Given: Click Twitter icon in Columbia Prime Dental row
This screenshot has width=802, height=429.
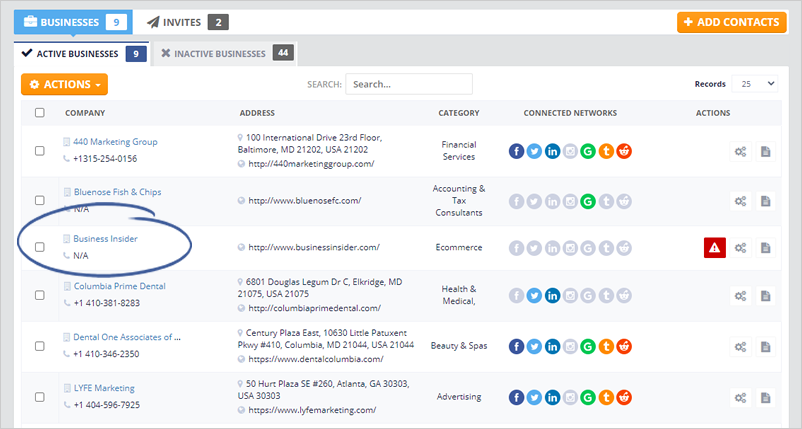Looking at the screenshot, I should coord(534,295).
